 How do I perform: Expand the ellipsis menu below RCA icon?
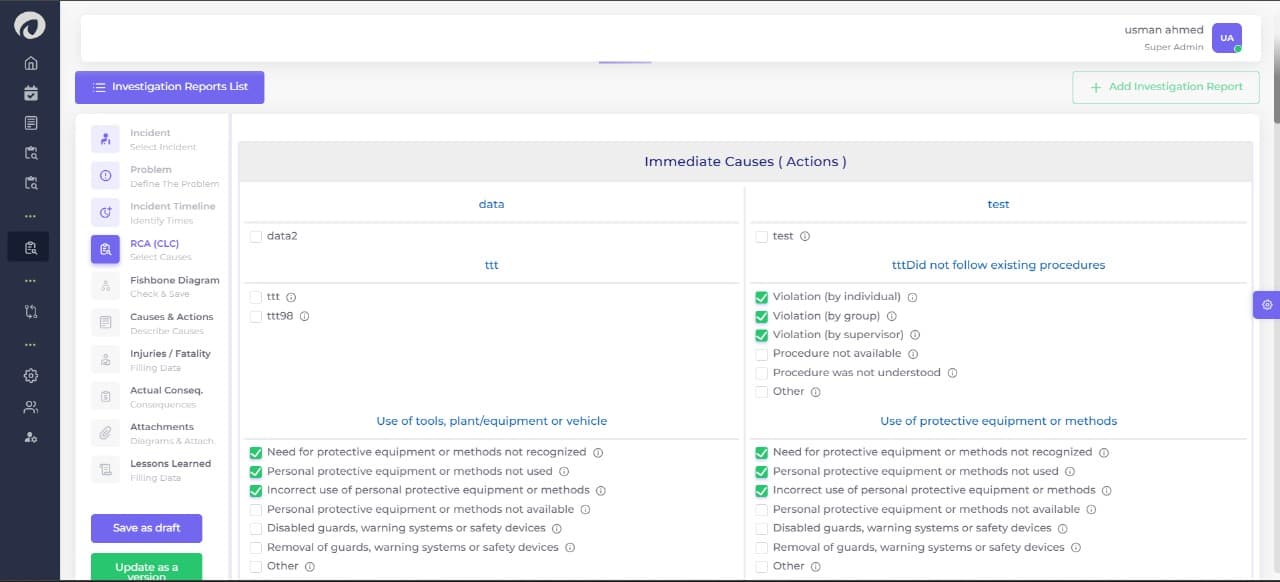pos(30,281)
